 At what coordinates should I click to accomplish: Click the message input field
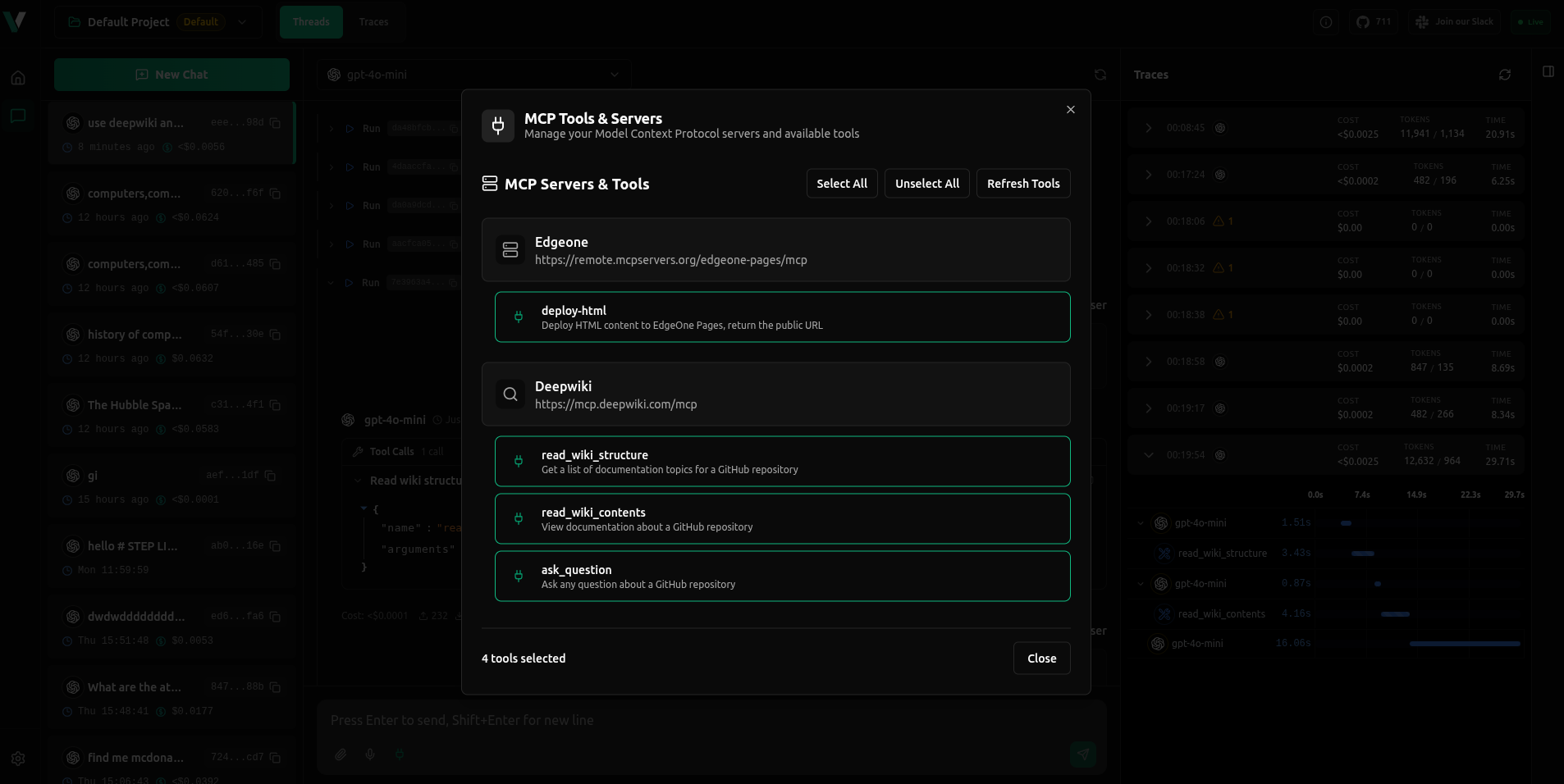(706, 720)
